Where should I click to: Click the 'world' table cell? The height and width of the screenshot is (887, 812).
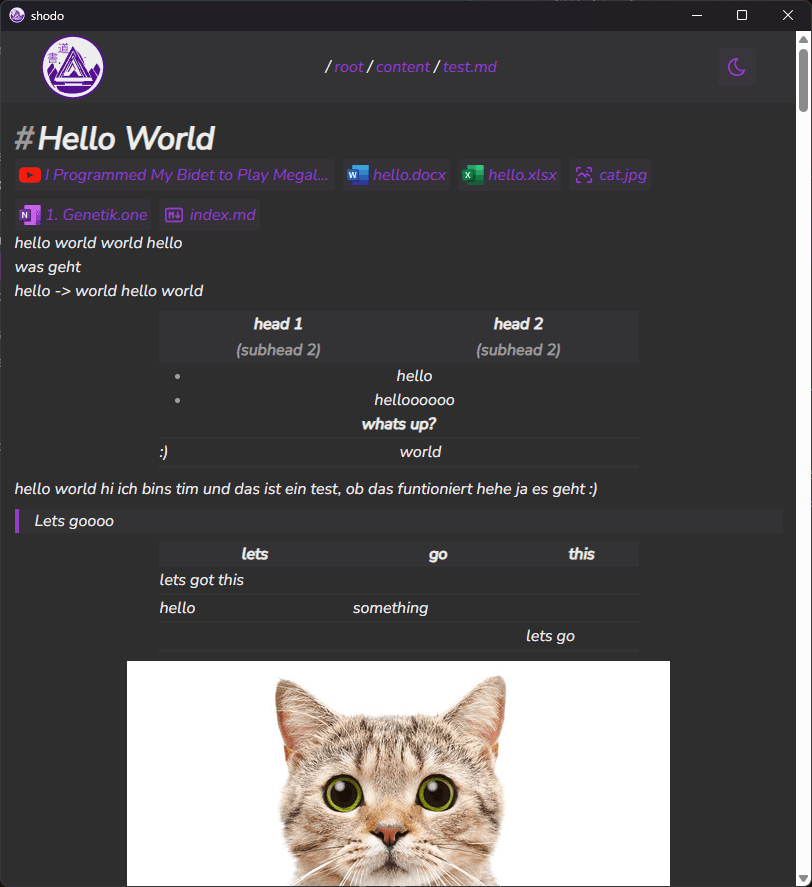(x=420, y=452)
